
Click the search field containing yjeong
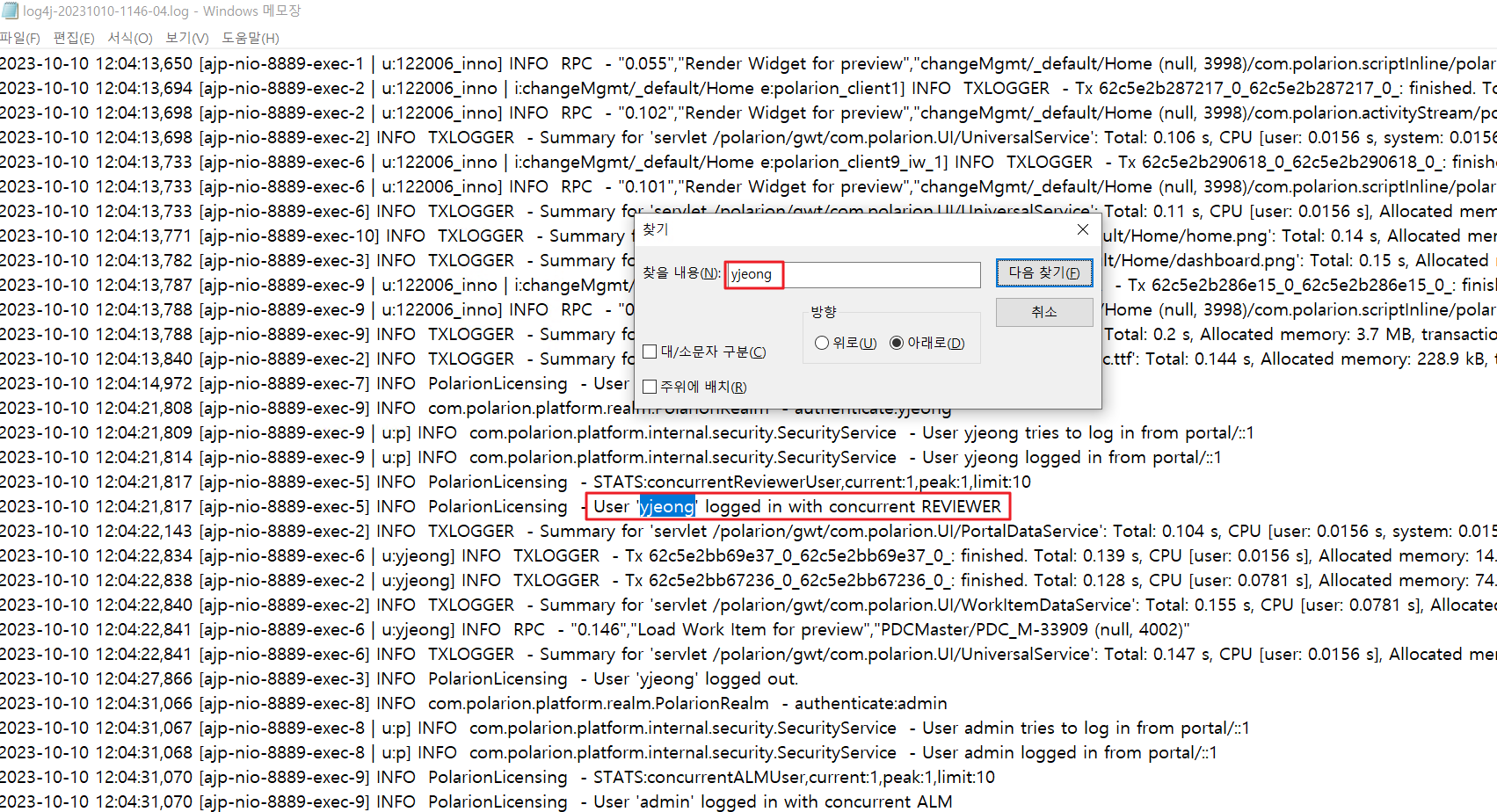coord(852,274)
